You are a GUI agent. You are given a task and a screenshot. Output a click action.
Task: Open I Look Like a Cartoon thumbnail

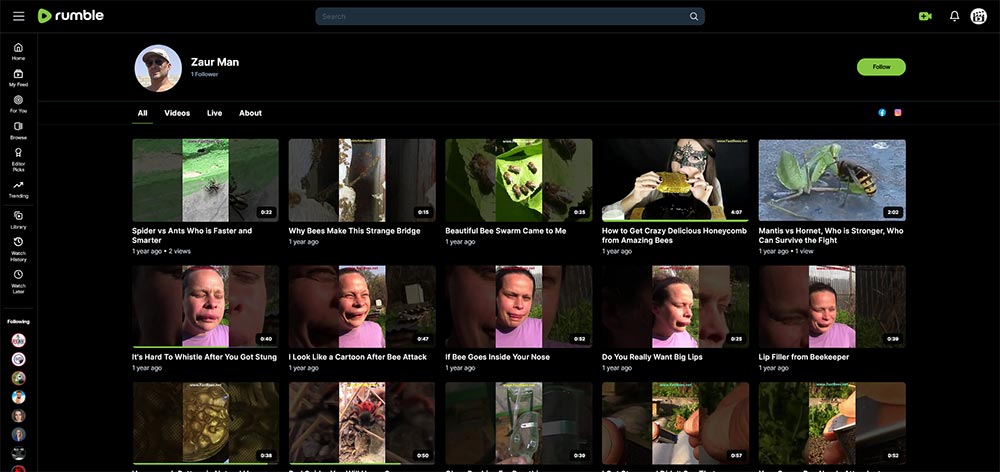pyautogui.click(x=362, y=306)
